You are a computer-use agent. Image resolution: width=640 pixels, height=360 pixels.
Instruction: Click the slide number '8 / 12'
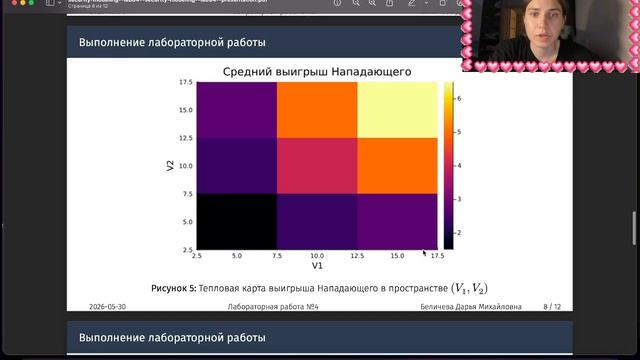click(x=552, y=307)
